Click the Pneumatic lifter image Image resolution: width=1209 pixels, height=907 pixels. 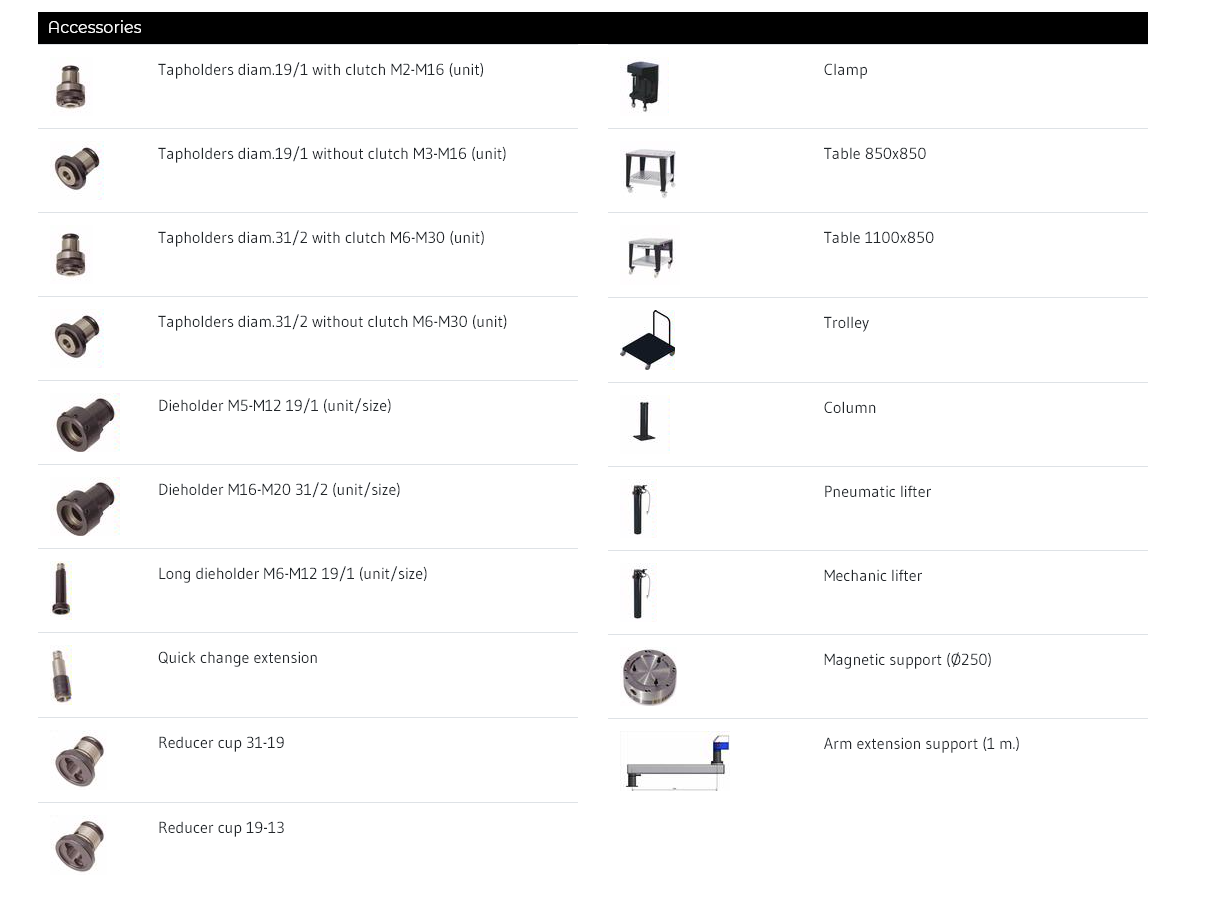pyautogui.click(x=639, y=509)
